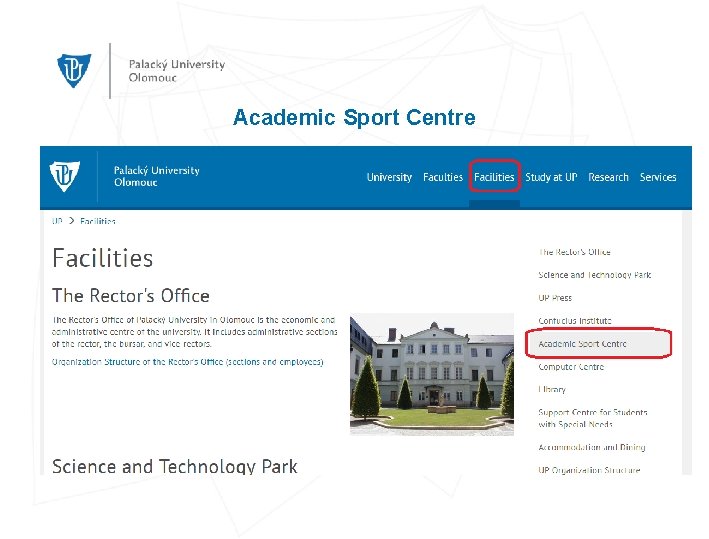Select the Facilities menu item
Screen dimensions: 709x539
tap(494, 177)
